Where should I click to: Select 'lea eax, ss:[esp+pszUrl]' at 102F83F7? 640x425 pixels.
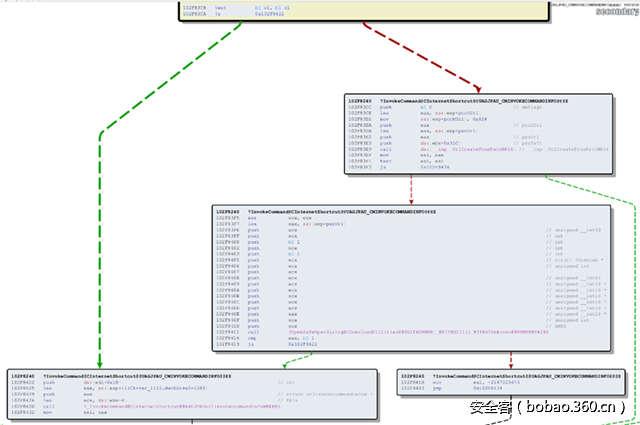[280, 224]
